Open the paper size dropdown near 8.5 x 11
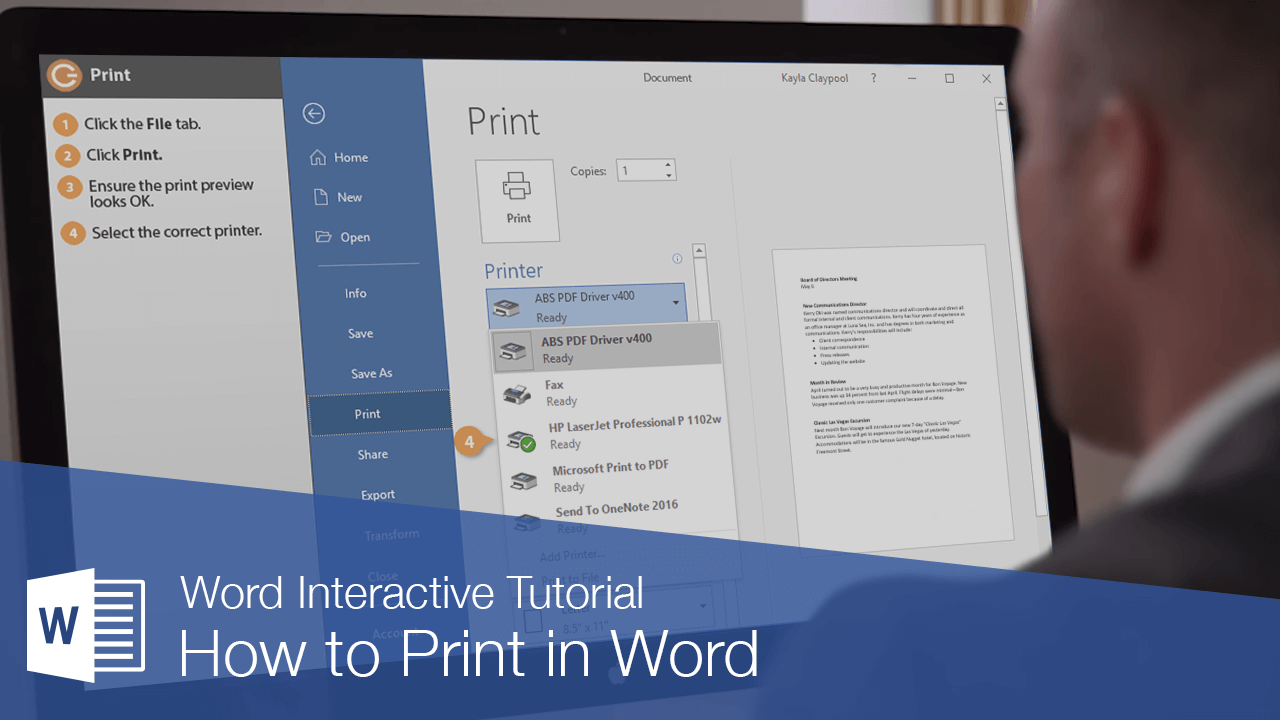The image size is (1280, 720). (701, 605)
